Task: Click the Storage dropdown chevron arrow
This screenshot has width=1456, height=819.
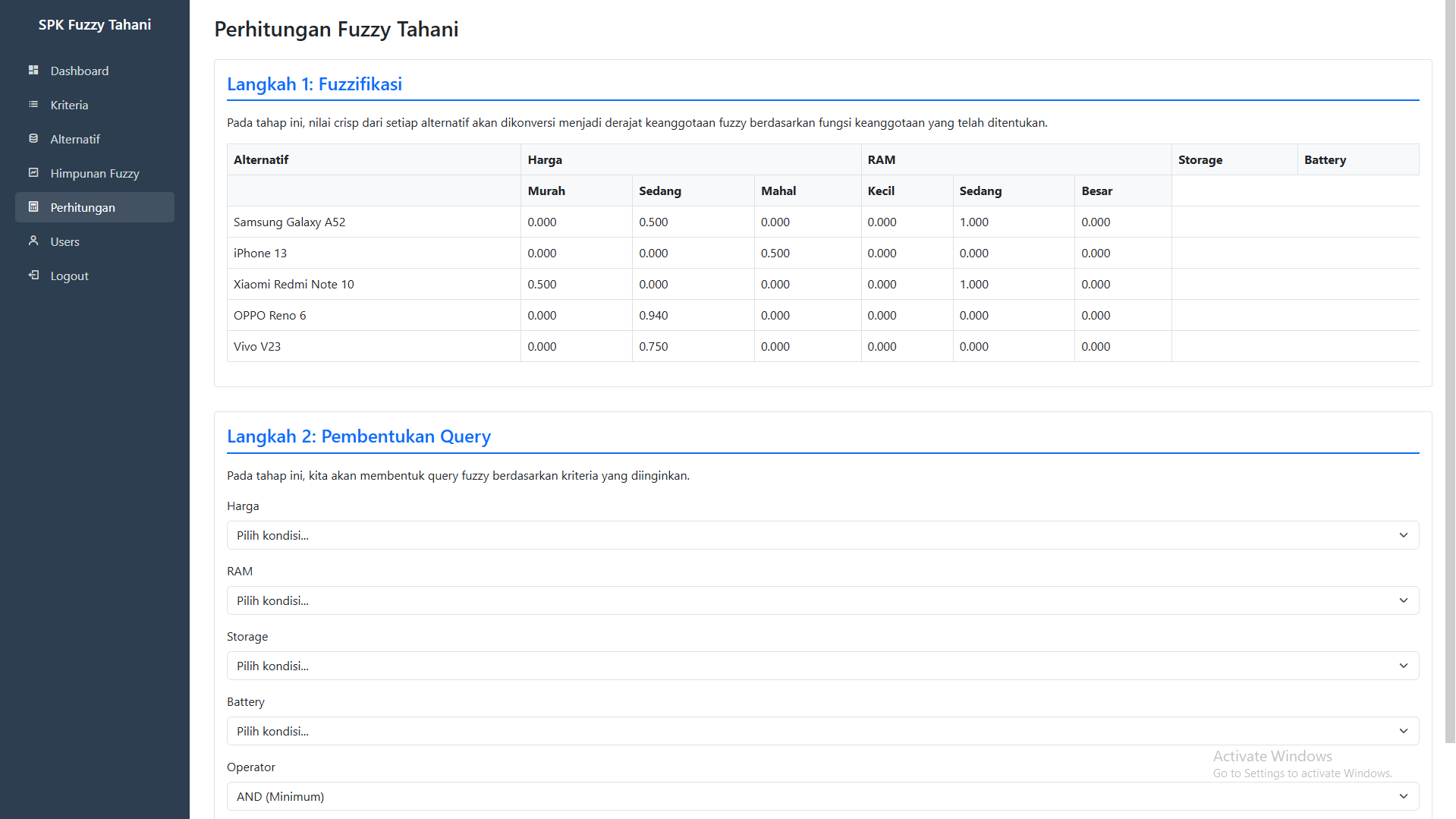Action: coord(1403,666)
